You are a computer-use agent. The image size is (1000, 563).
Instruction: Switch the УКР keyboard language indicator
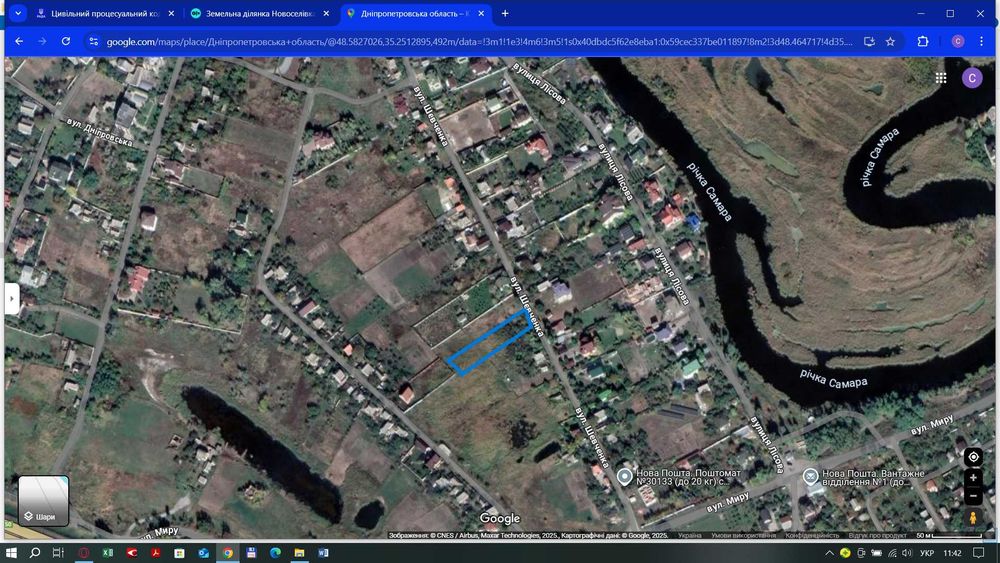pos(927,553)
